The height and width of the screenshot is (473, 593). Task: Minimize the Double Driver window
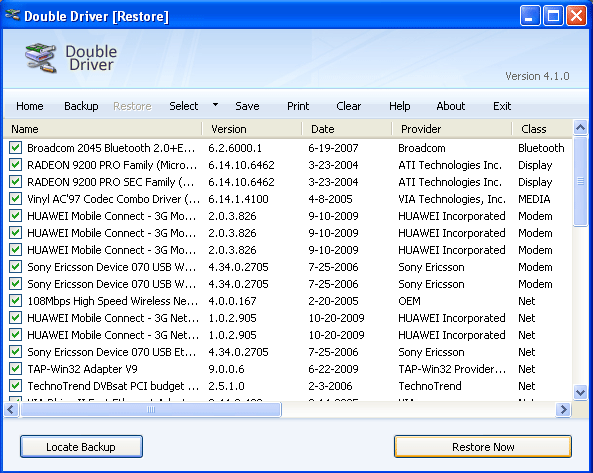530,16
